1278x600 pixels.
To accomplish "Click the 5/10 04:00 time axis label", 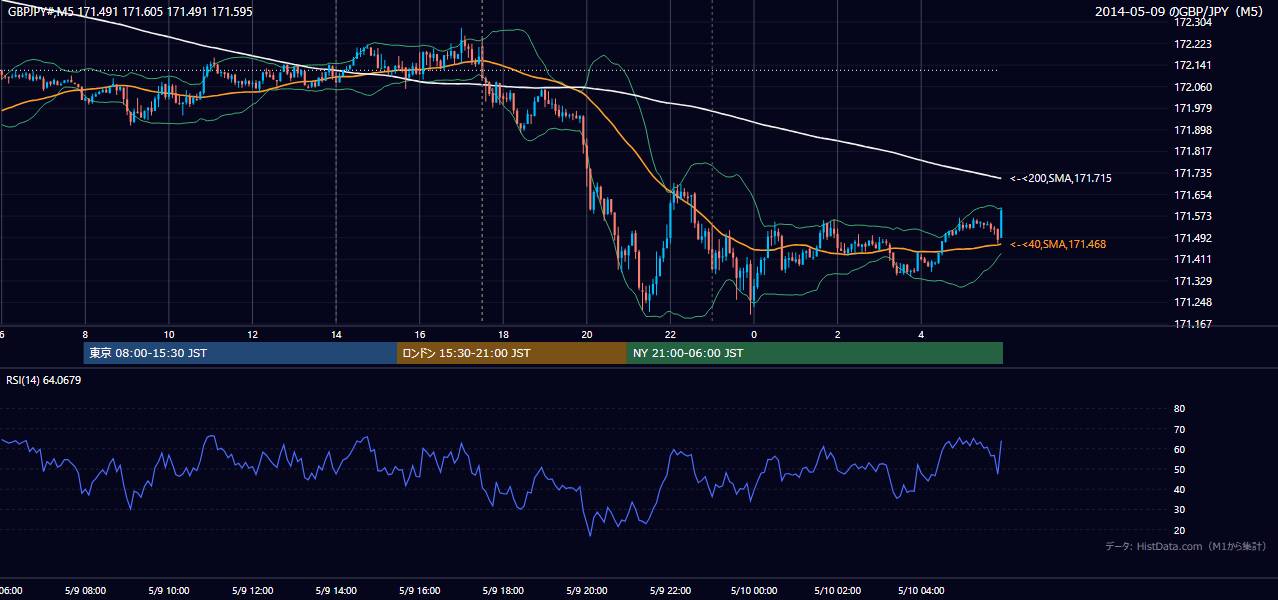I will (921, 590).
